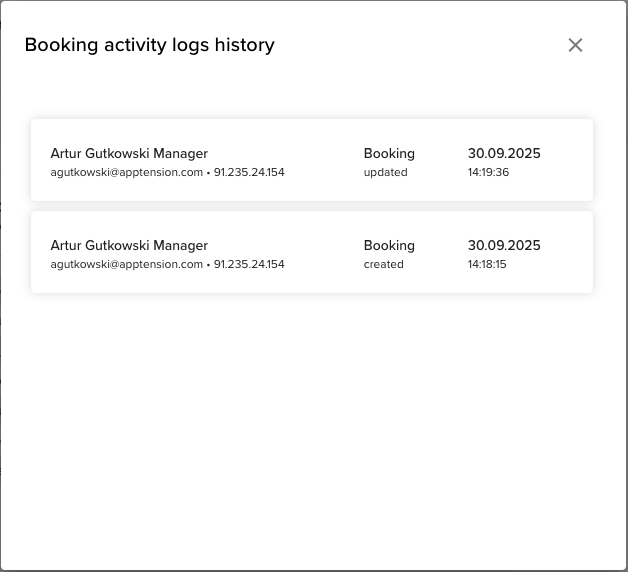This screenshot has height=572, width=628.
Task: Click IP 91.235.24.154 in updated entry
Action: [x=249, y=172]
